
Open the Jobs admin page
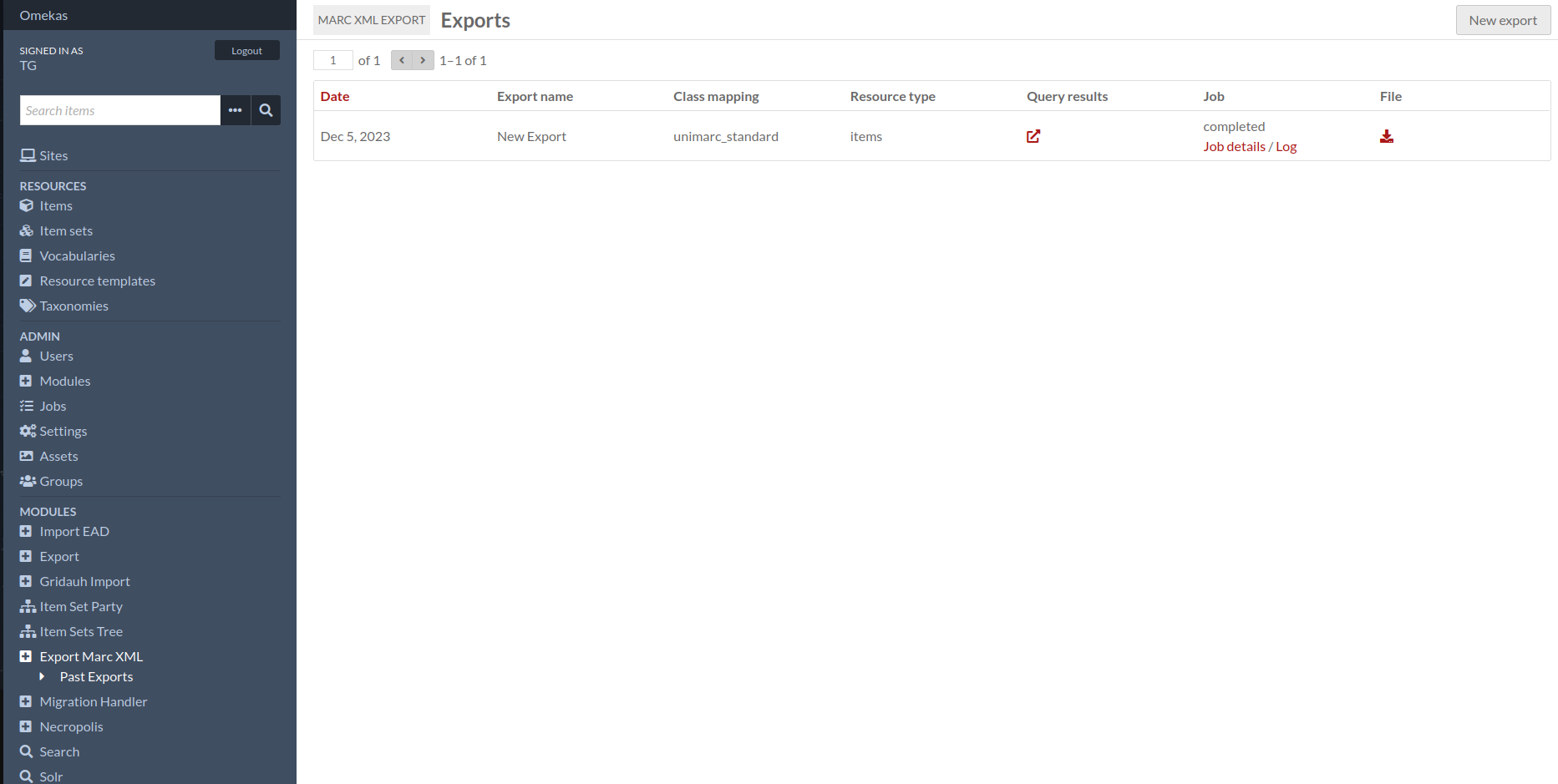(53, 406)
